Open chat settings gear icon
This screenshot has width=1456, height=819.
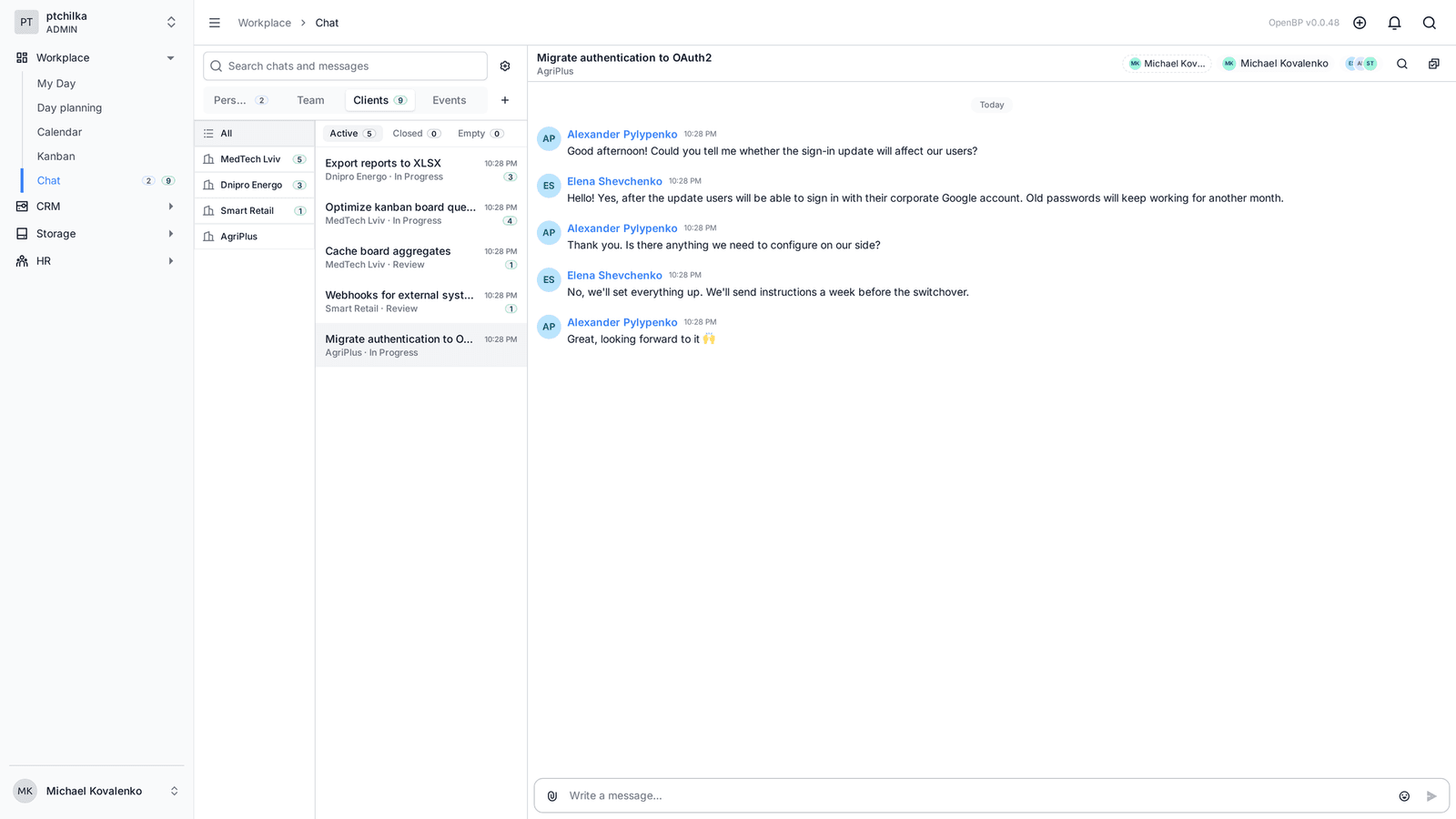[505, 66]
